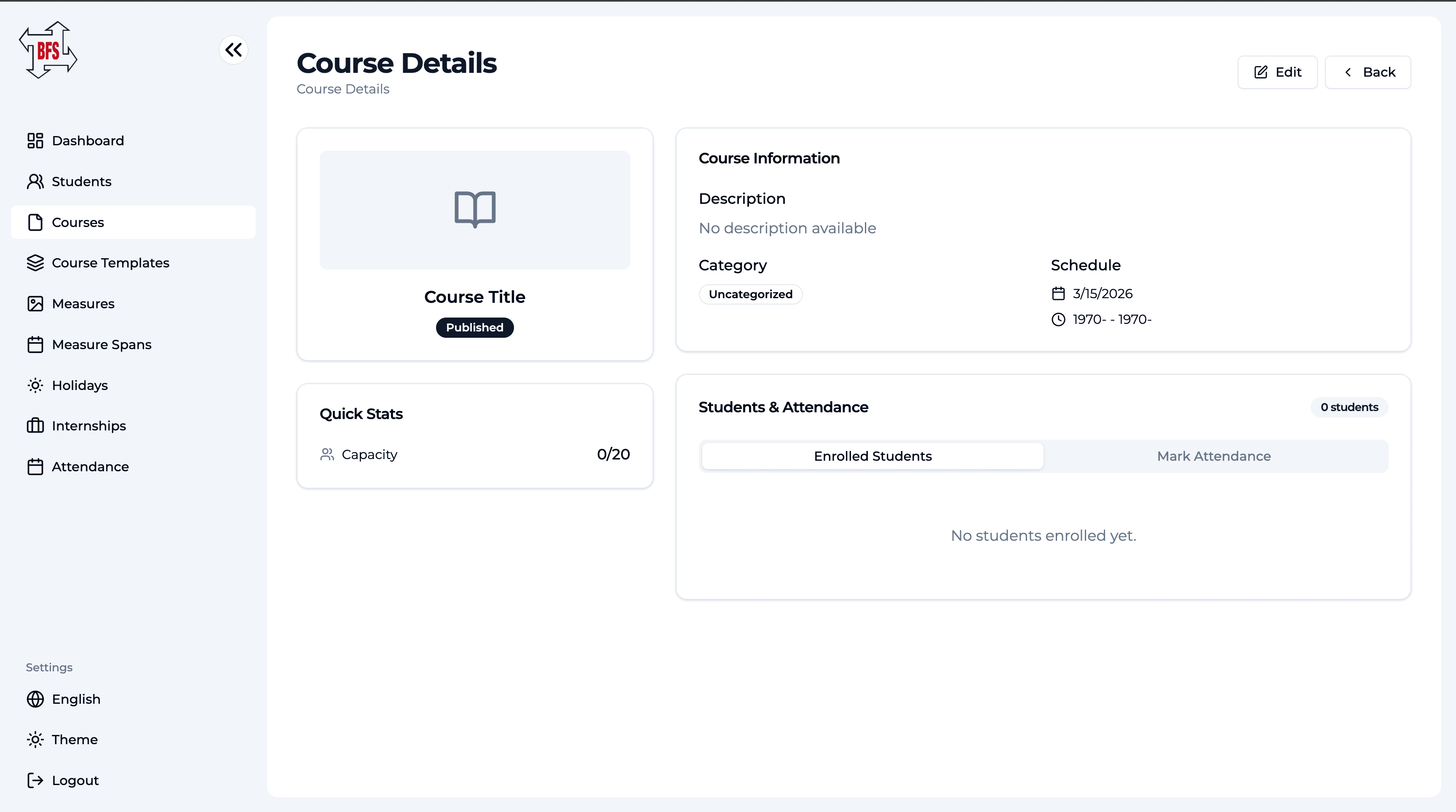
Task: Click the Uncategorized category badge
Action: [x=751, y=294]
